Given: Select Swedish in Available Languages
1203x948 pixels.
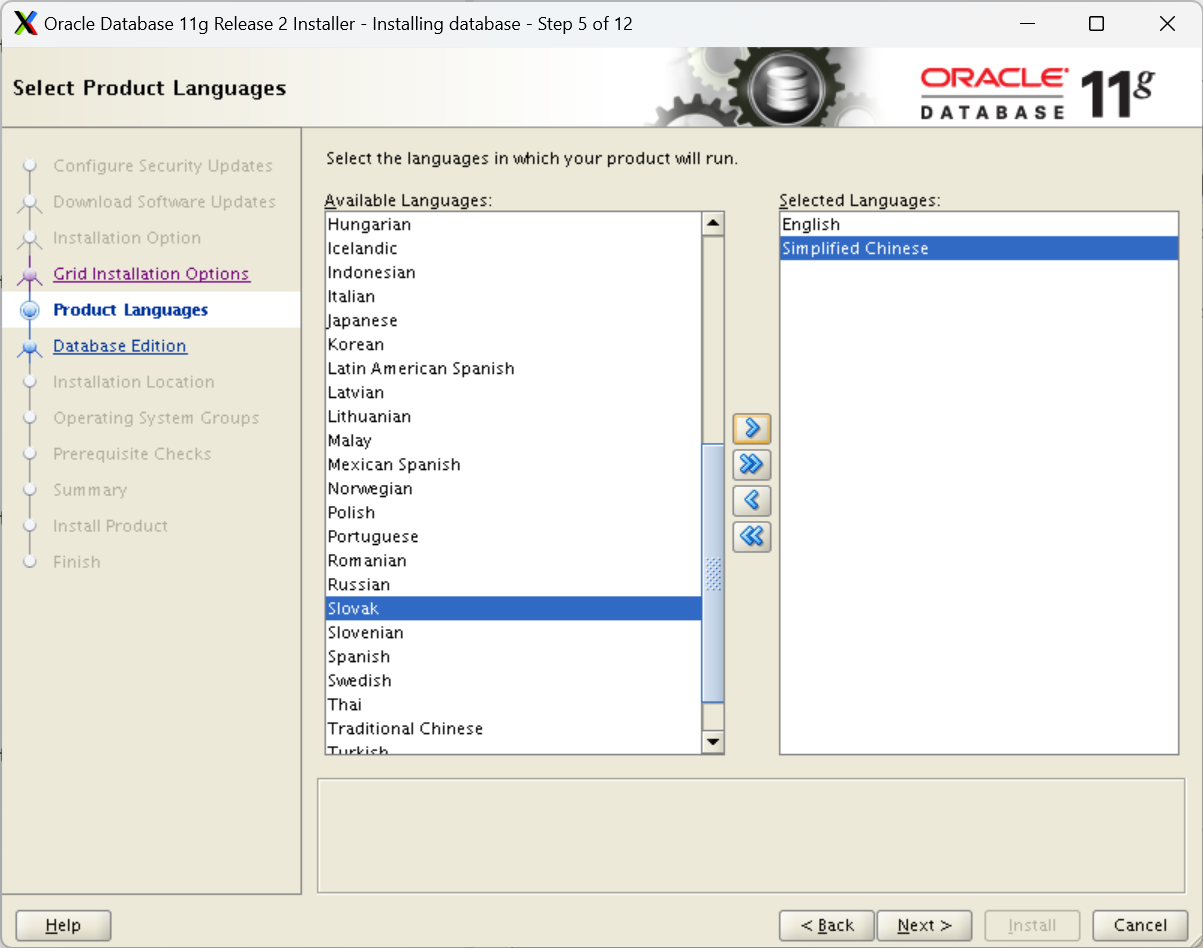Looking at the screenshot, I should tap(513, 681).
